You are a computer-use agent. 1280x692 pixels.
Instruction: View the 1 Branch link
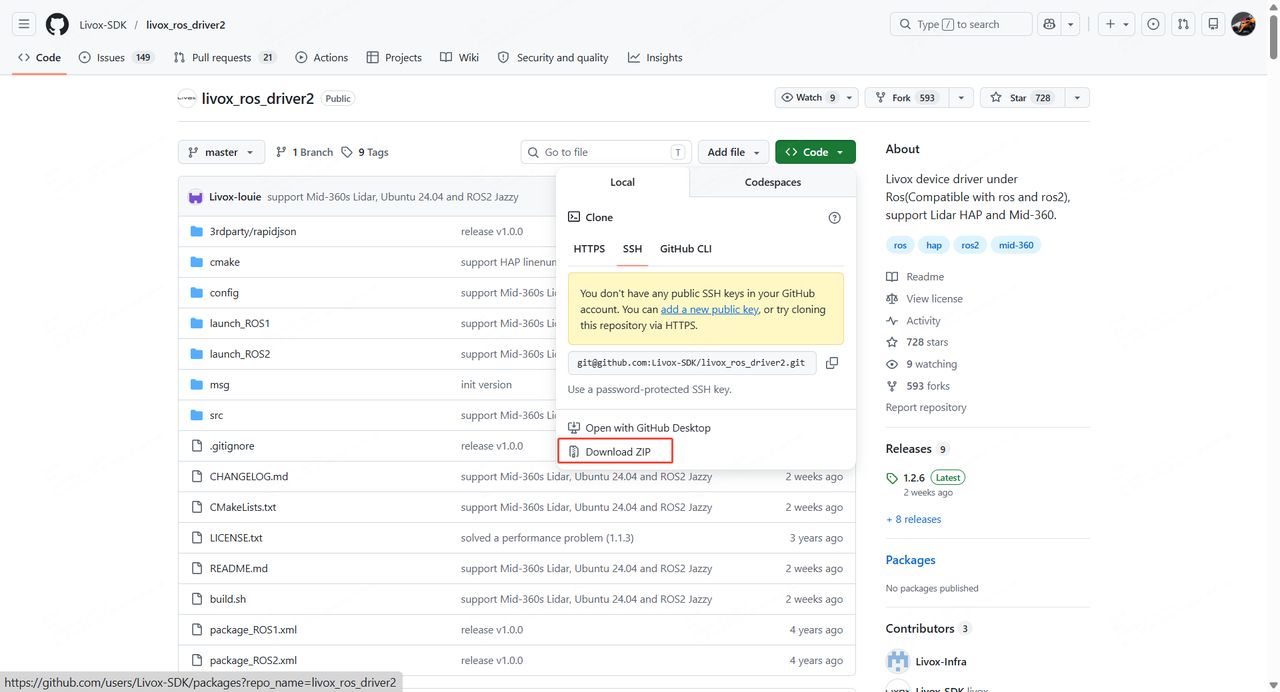click(x=304, y=152)
